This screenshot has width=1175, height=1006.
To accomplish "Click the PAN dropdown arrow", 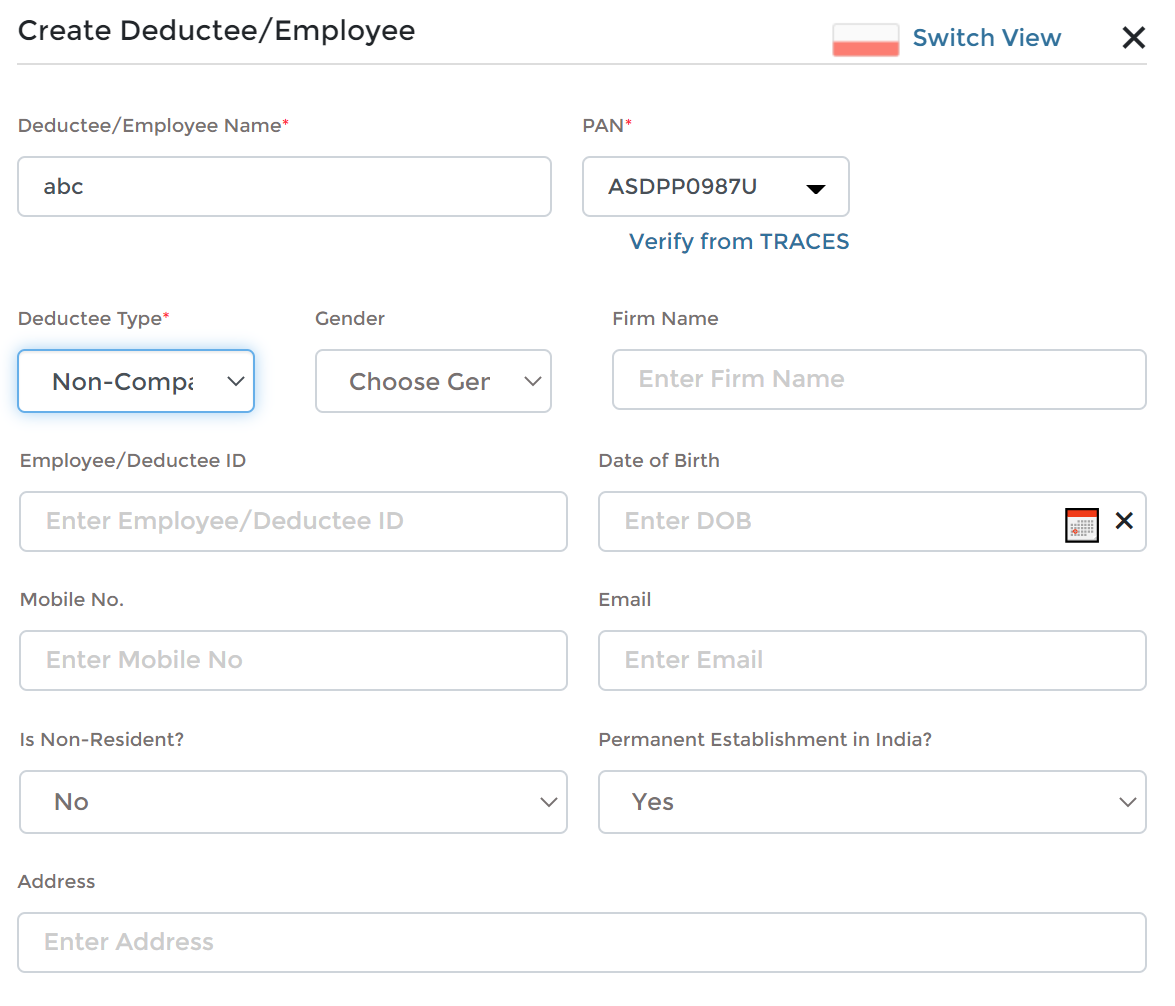I will point(815,188).
